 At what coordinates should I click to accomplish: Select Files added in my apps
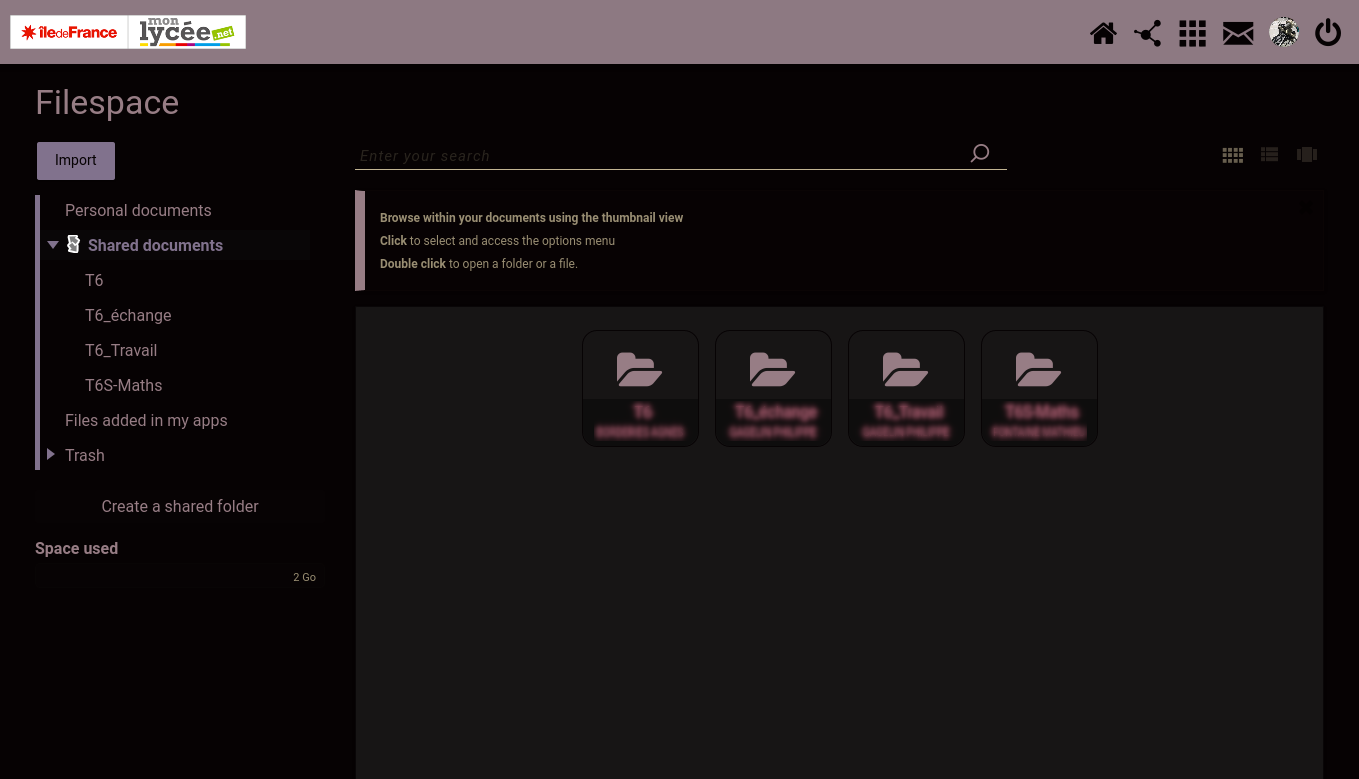[146, 420]
